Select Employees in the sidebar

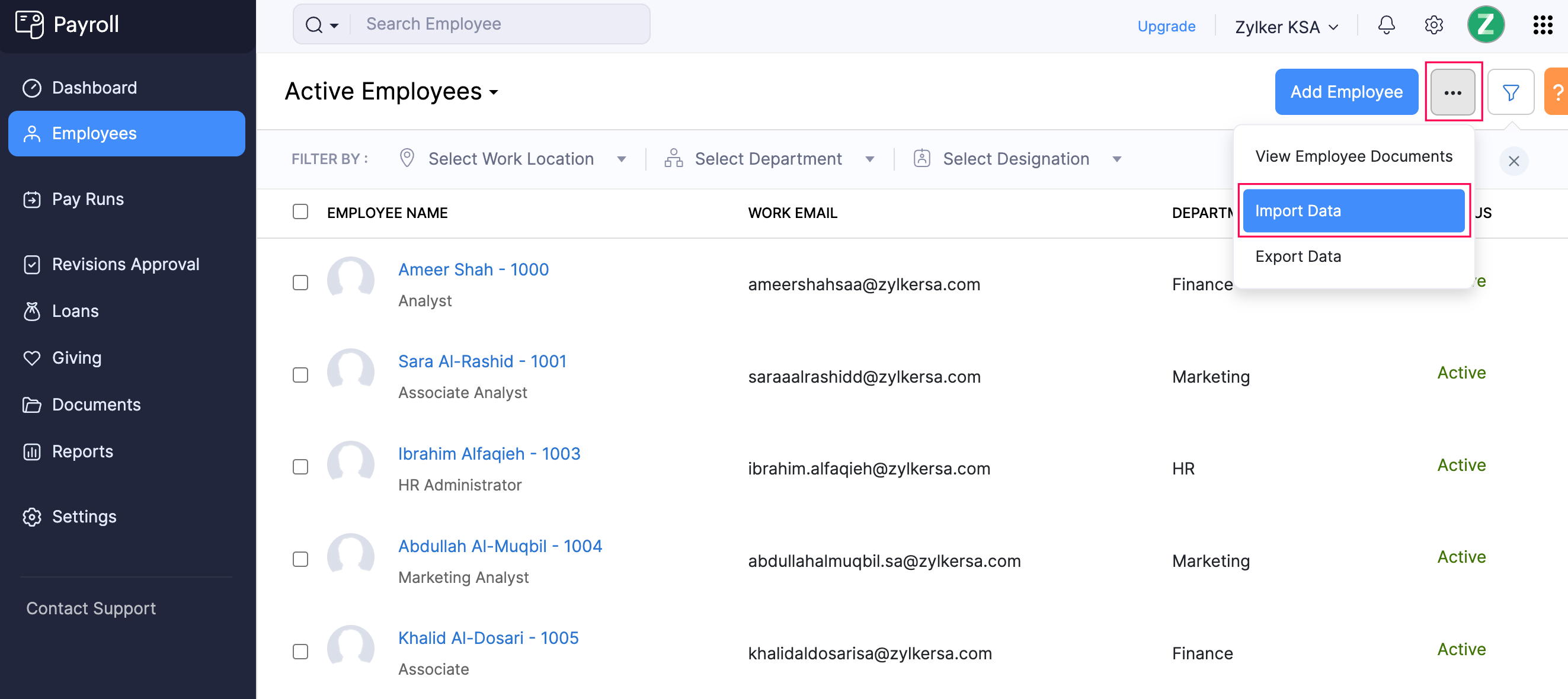point(127,133)
